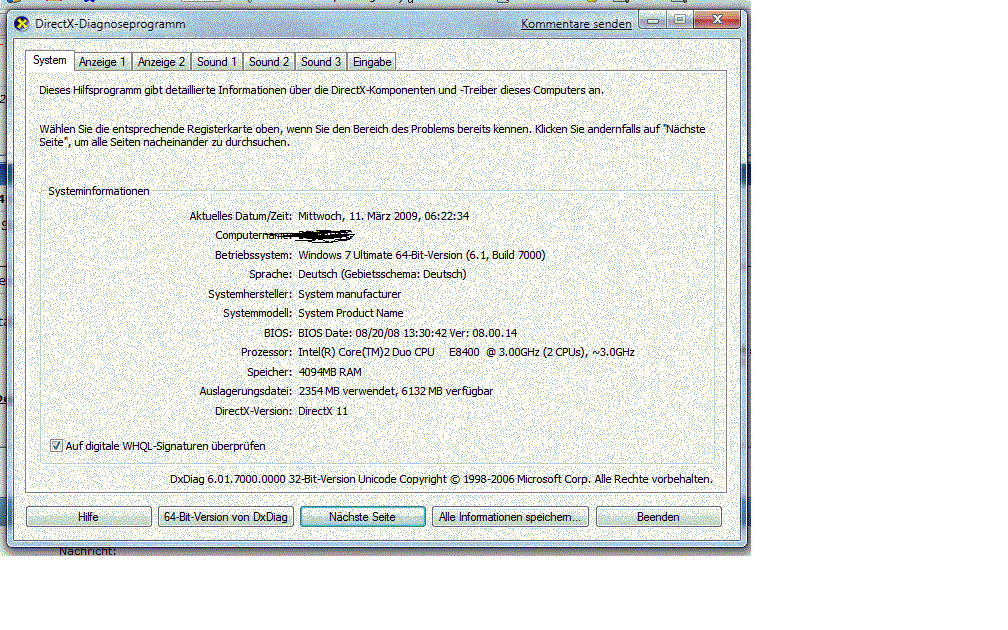Viewport: 1008px width, 630px height.
Task: Click the Auslagerungsdatei 2354 MB verwendet value
Action: coord(395,391)
